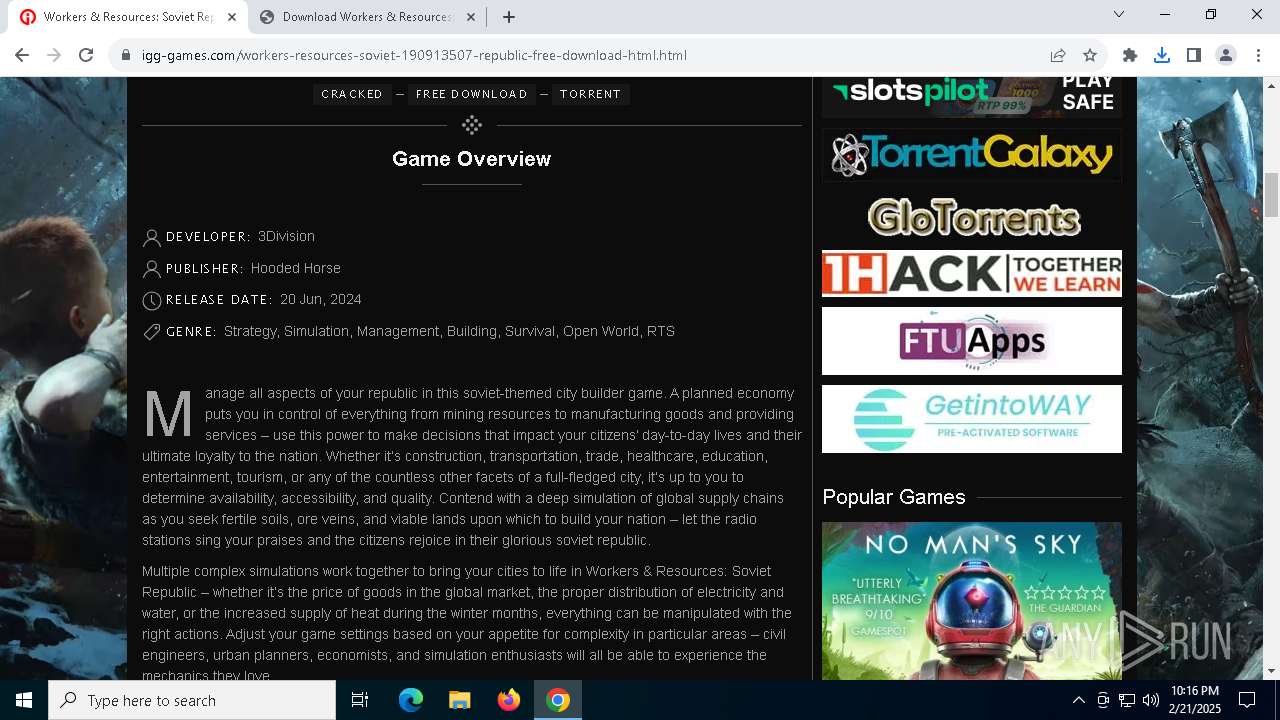Open the TorrentGalaxy banner
The width and height of the screenshot is (1280, 720).
point(972,155)
